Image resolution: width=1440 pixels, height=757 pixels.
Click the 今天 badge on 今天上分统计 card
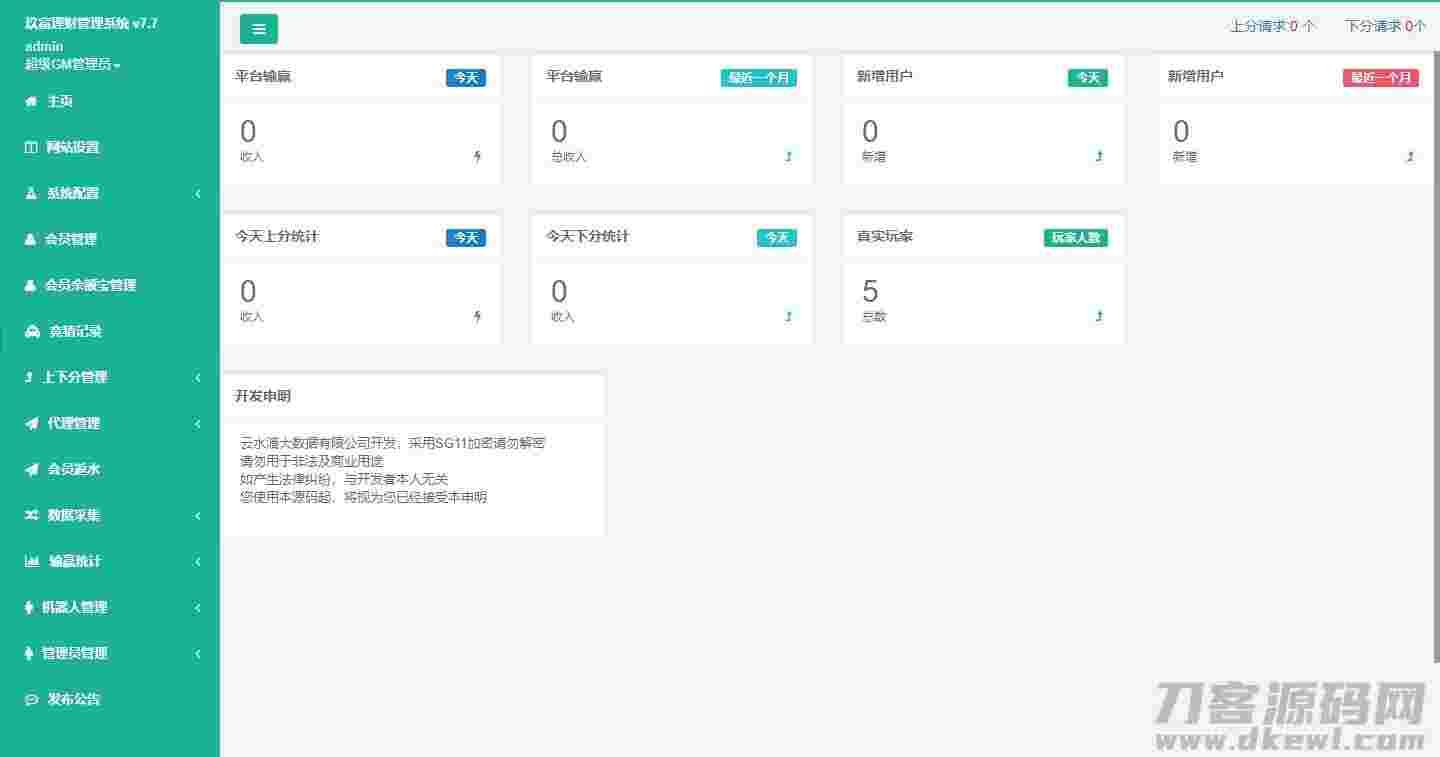tap(466, 238)
